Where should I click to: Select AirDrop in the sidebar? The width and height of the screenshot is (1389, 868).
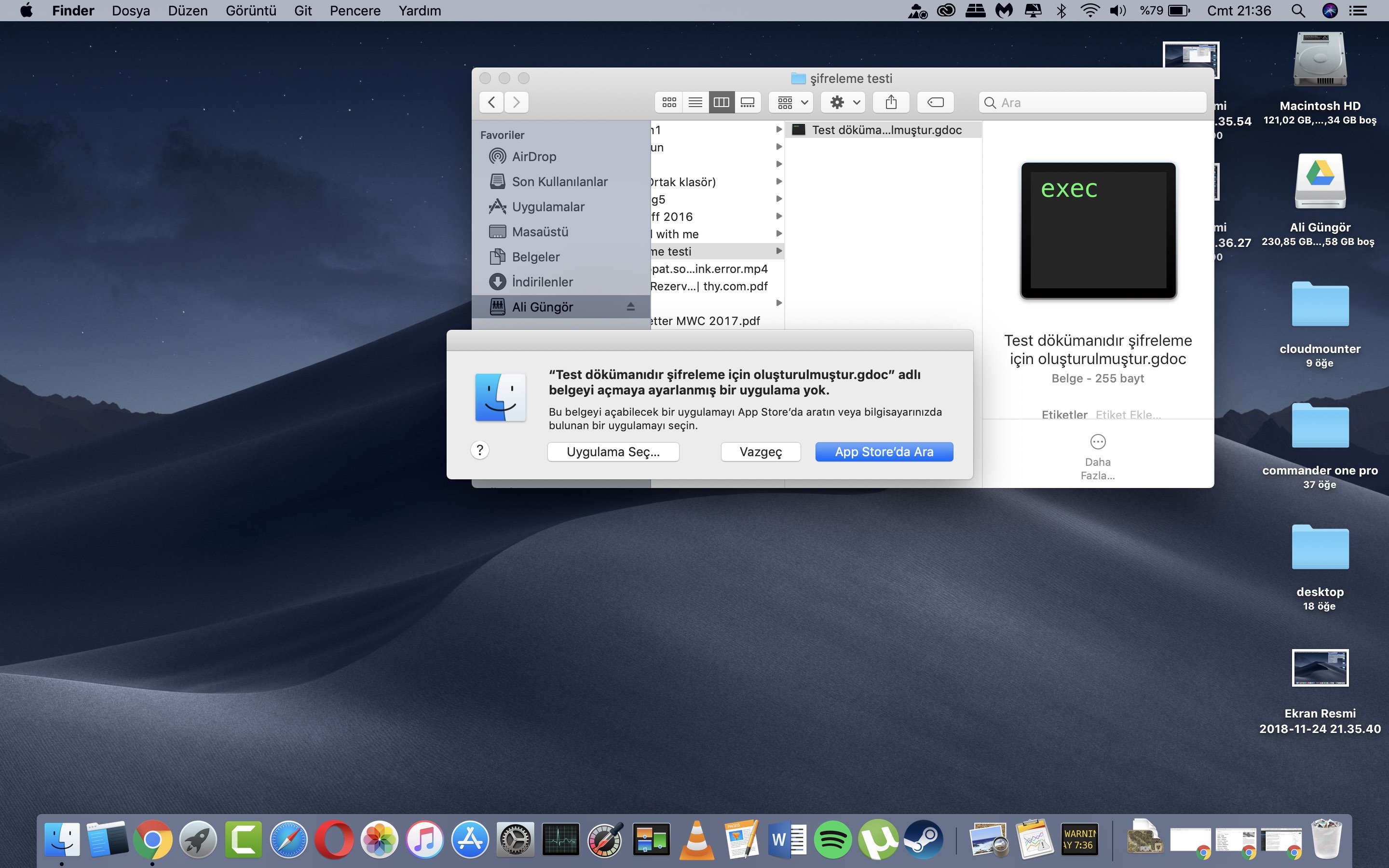[x=534, y=157]
